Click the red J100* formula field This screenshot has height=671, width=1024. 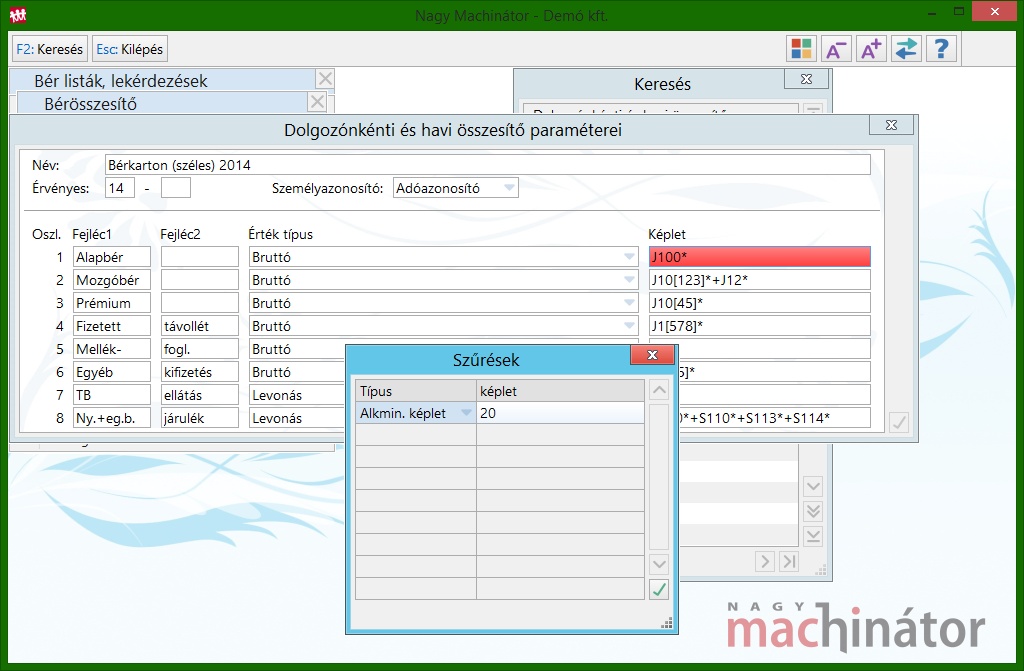coord(760,257)
